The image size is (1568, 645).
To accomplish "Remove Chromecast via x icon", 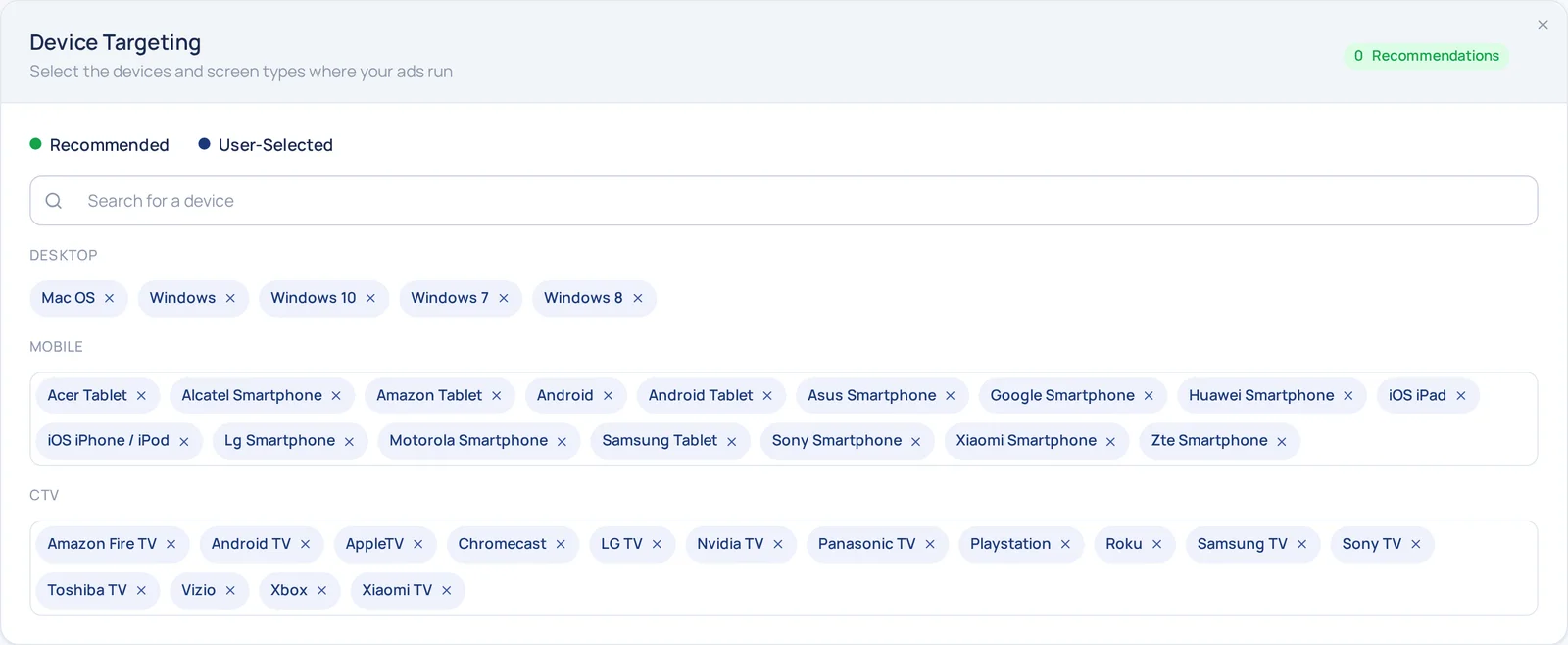I will pyautogui.click(x=561, y=544).
